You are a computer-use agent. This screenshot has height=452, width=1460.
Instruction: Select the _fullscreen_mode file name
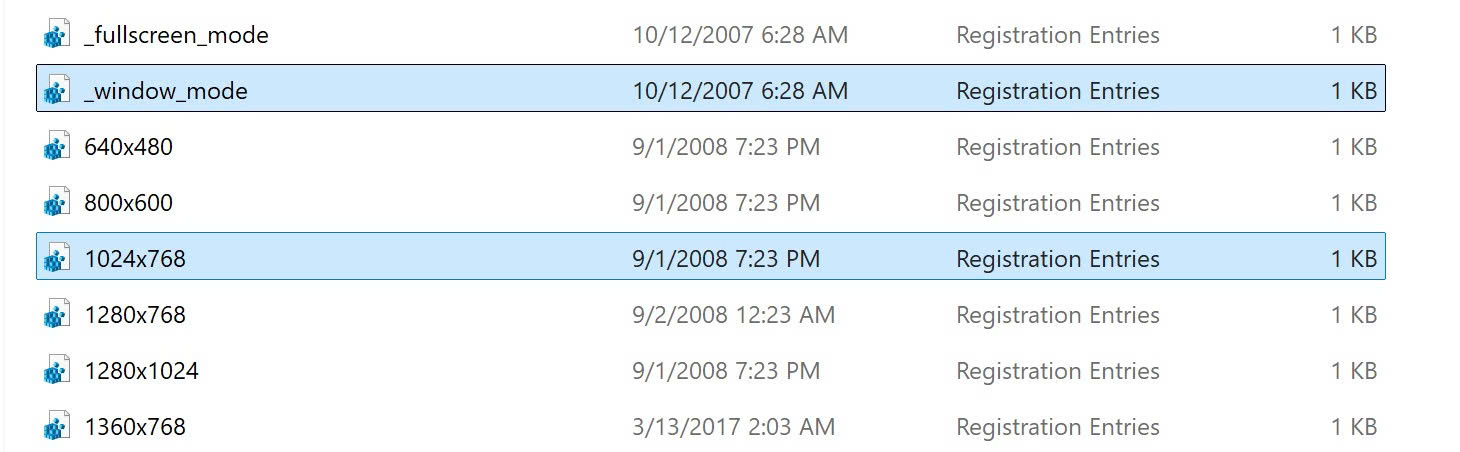tap(177, 36)
